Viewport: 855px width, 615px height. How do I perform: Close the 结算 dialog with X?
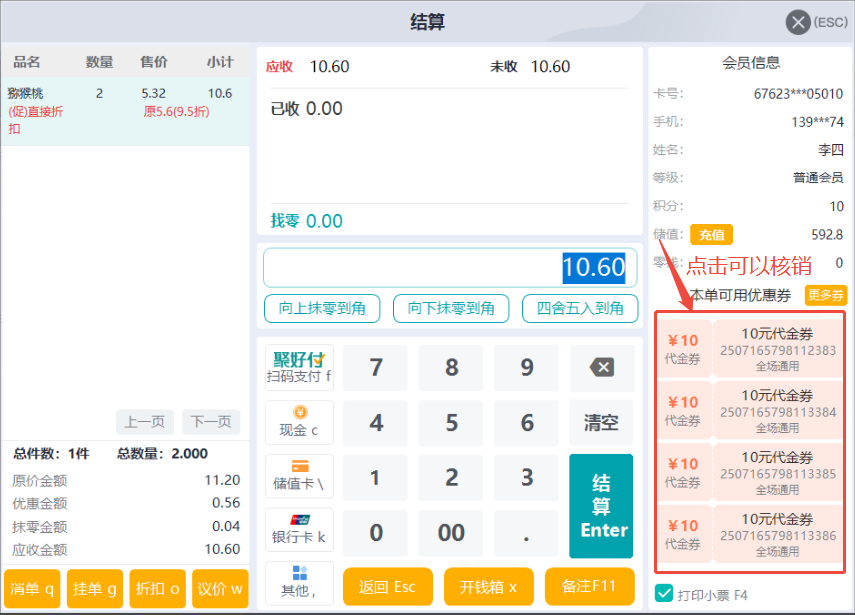point(798,22)
